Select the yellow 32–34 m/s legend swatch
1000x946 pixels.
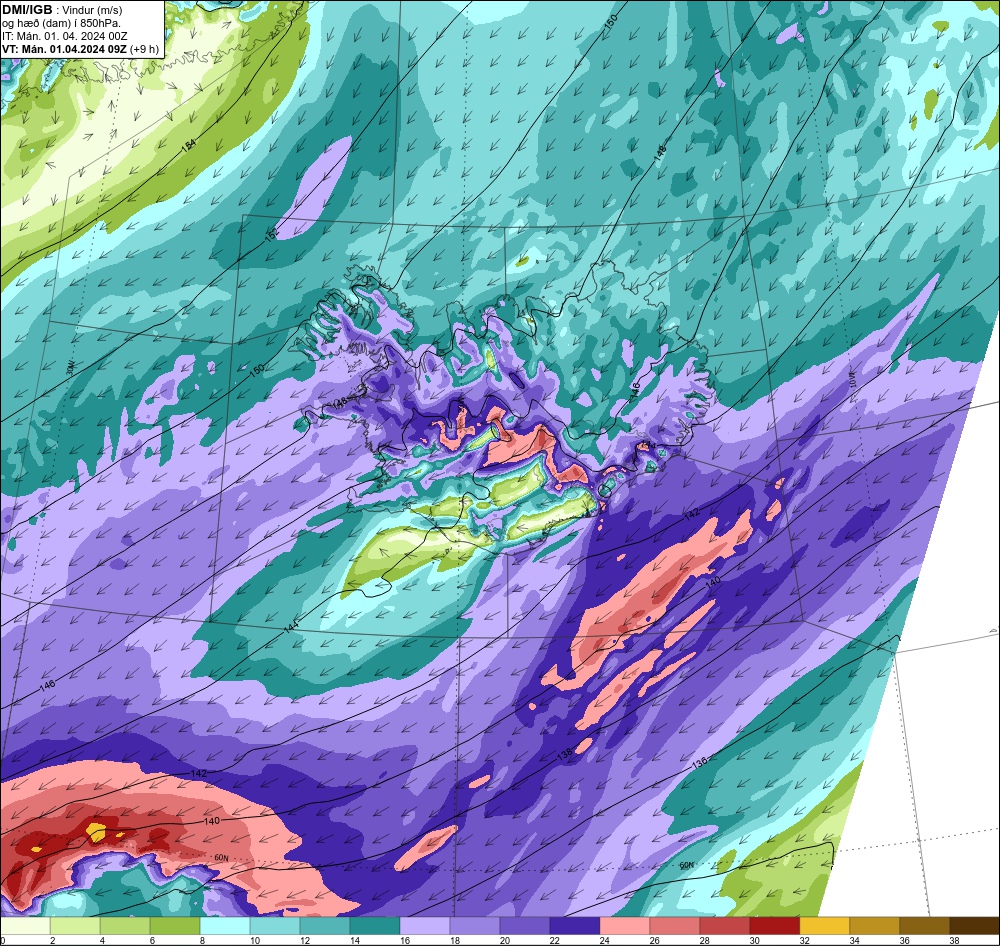click(x=824, y=926)
